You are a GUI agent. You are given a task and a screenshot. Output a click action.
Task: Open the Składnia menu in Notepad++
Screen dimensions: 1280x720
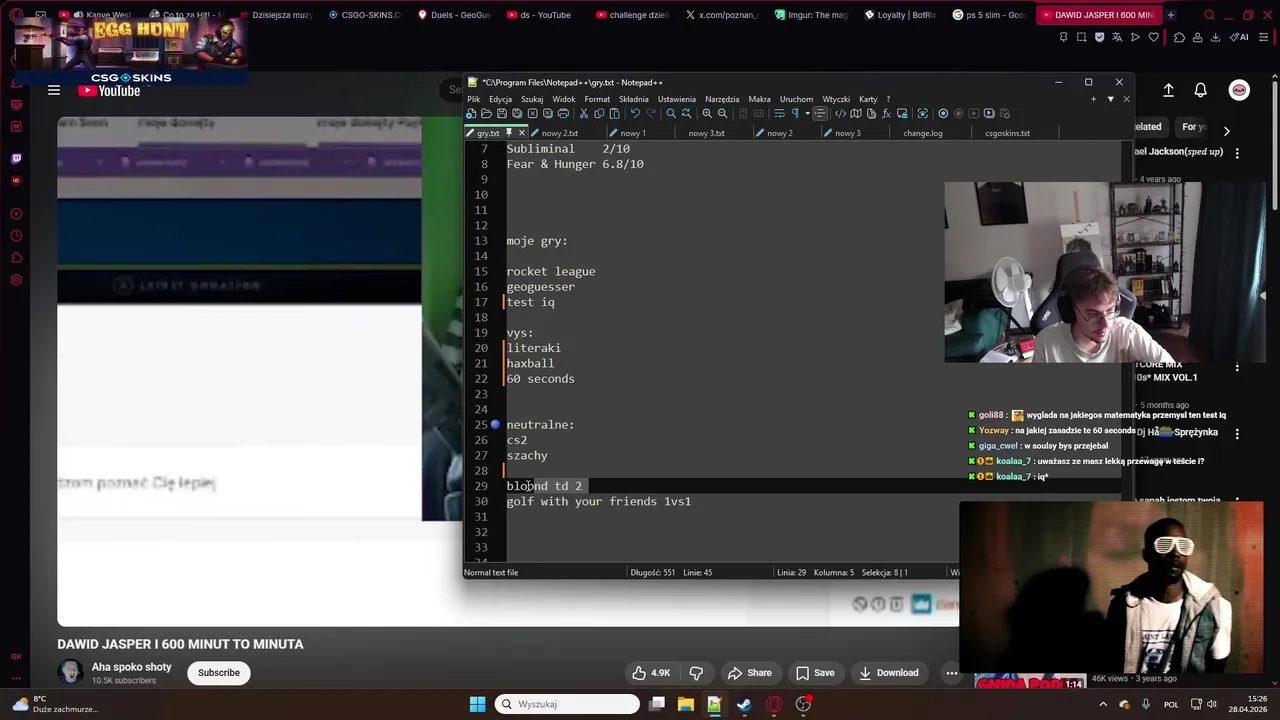[634, 99]
